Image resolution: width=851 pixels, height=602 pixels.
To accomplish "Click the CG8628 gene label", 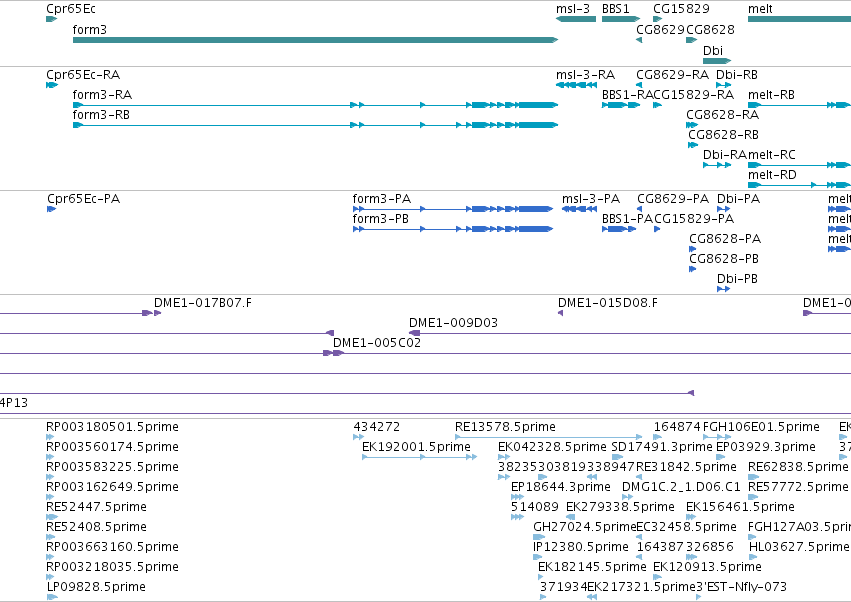I will point(710,30).
